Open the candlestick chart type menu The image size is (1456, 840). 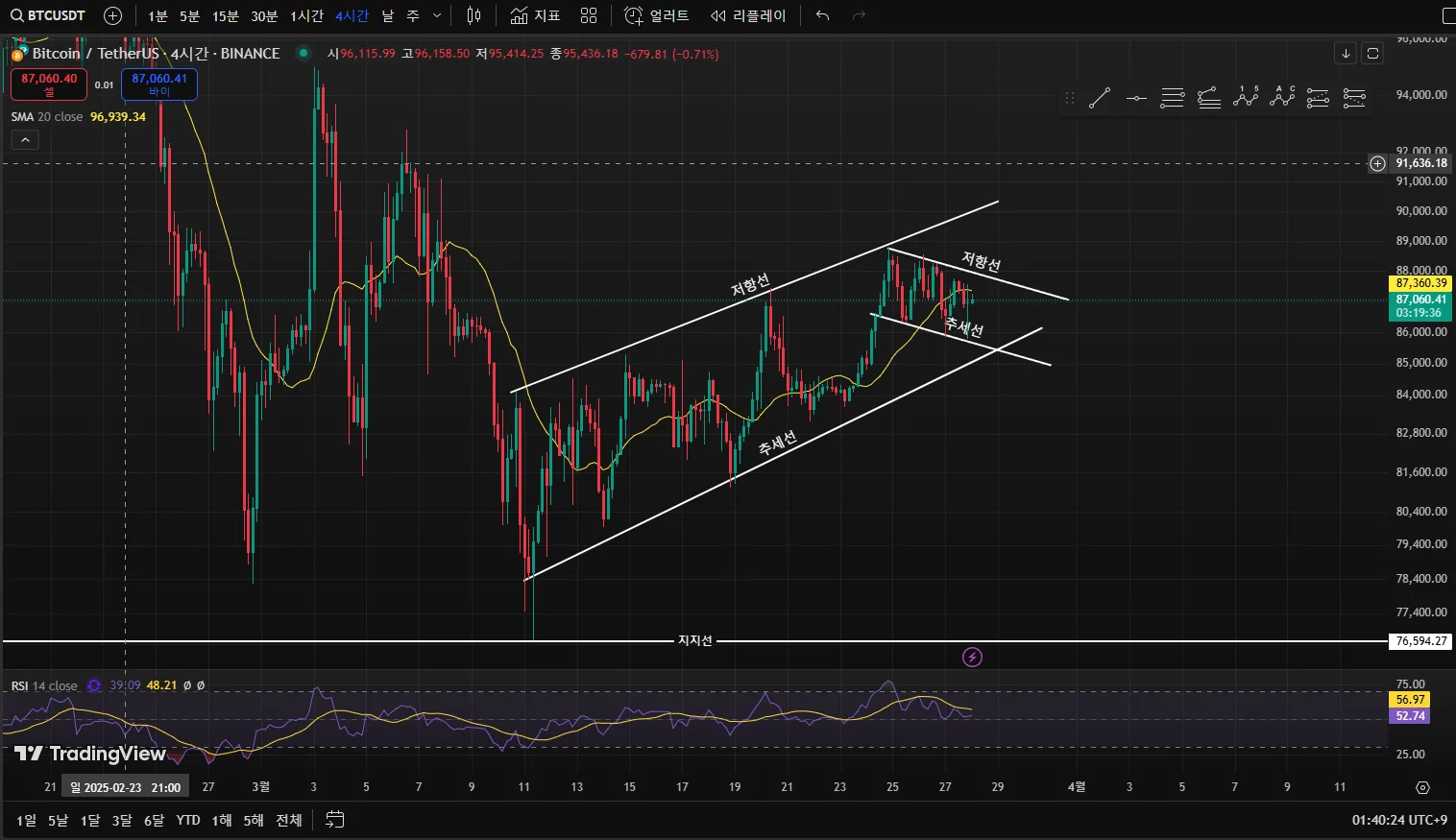point(473,15)
